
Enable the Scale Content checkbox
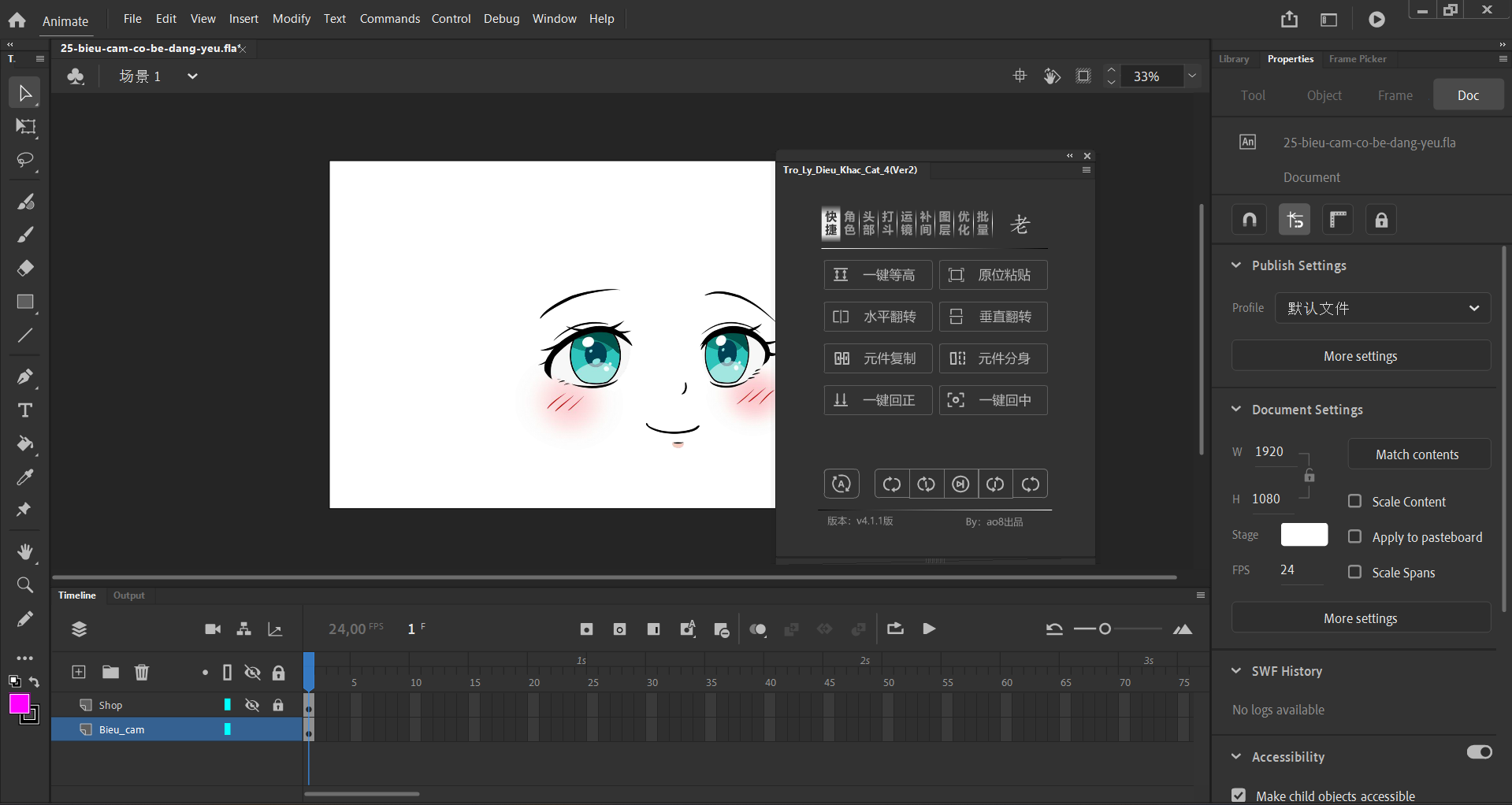[1354, 501]
